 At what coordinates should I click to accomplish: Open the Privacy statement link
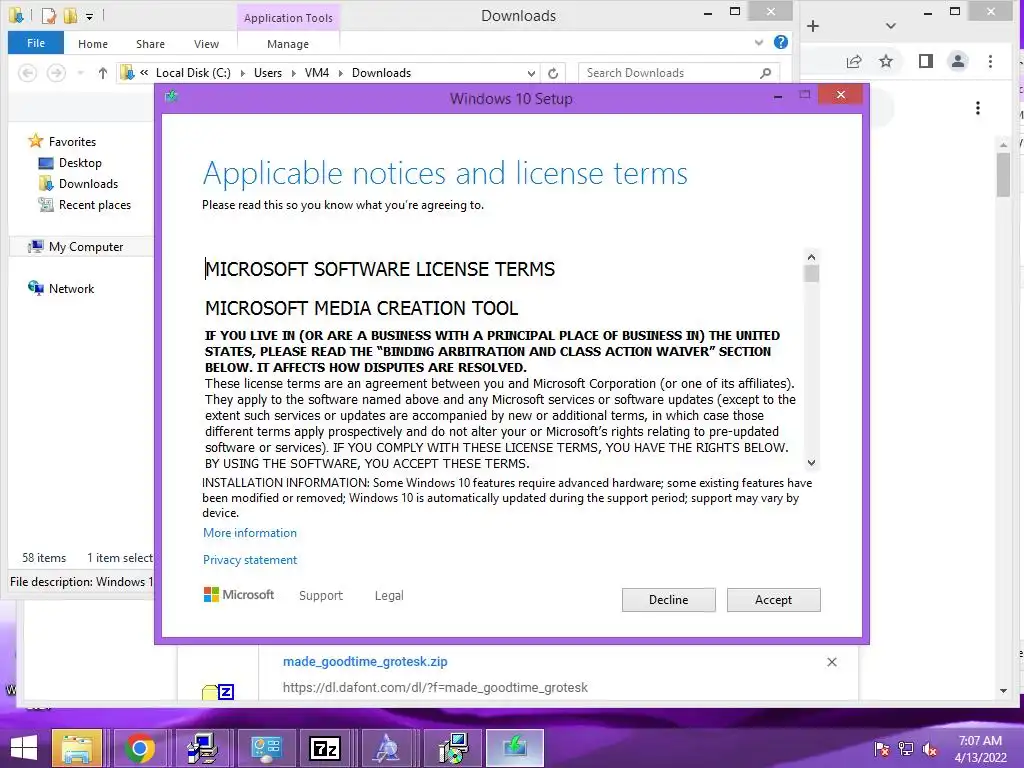click(249, 560)
